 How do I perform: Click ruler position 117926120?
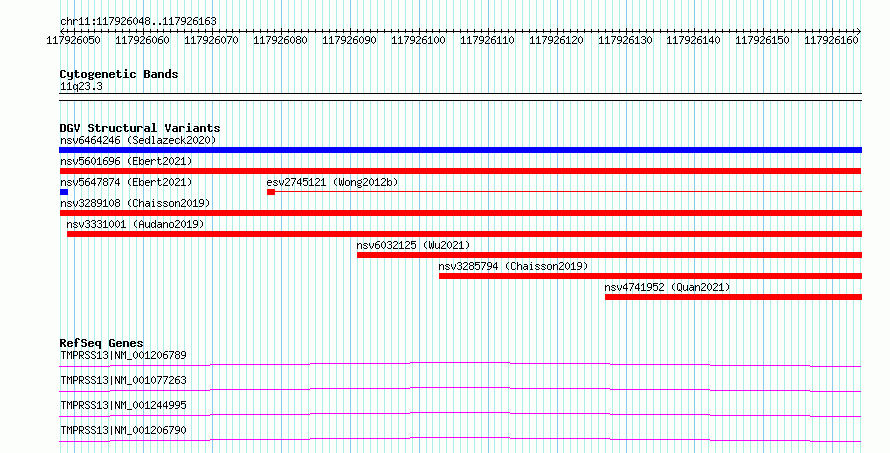556,40
